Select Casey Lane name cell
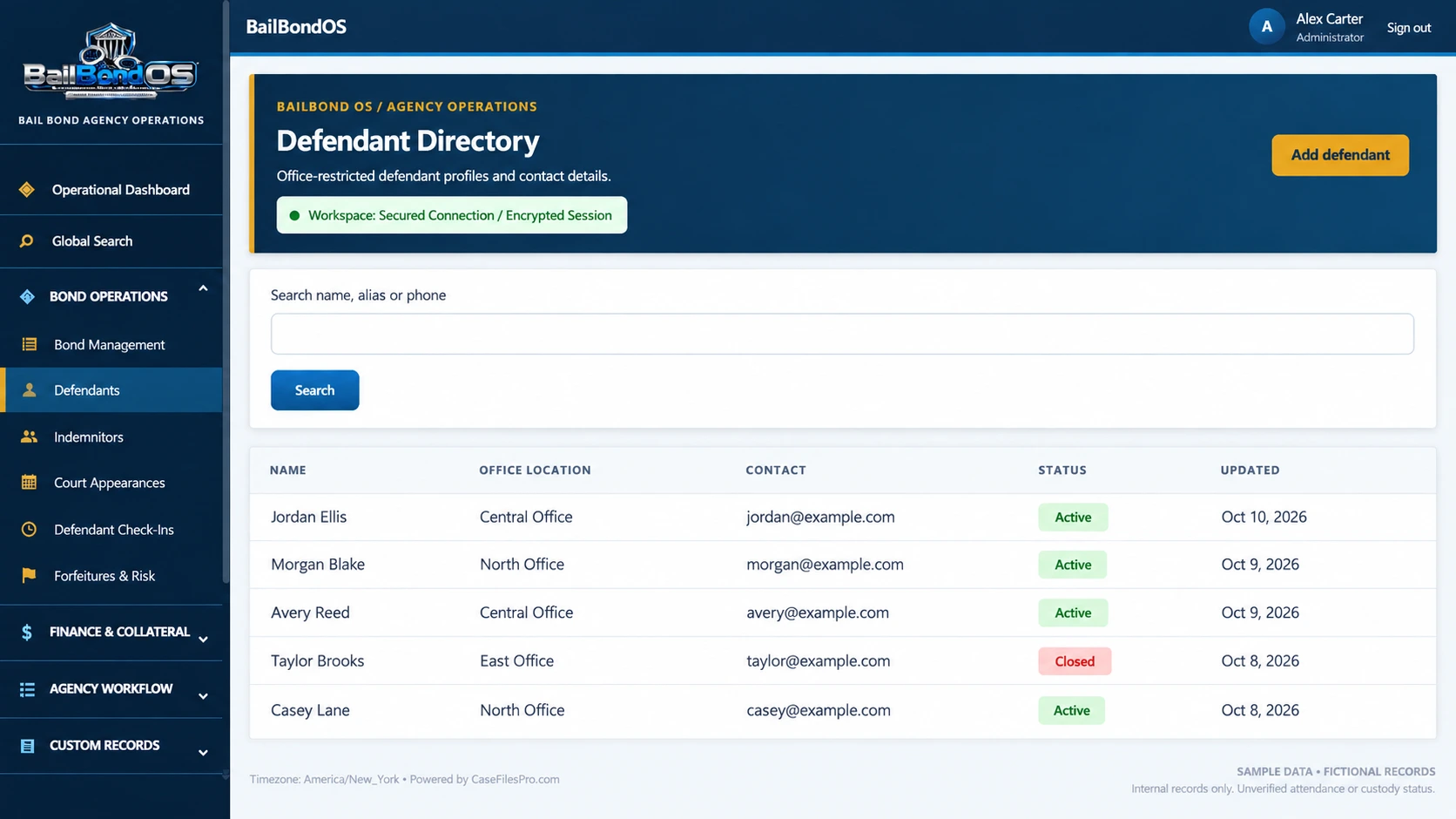The width and height of the screenshot is (1456, 819). (x=310, y=710)
